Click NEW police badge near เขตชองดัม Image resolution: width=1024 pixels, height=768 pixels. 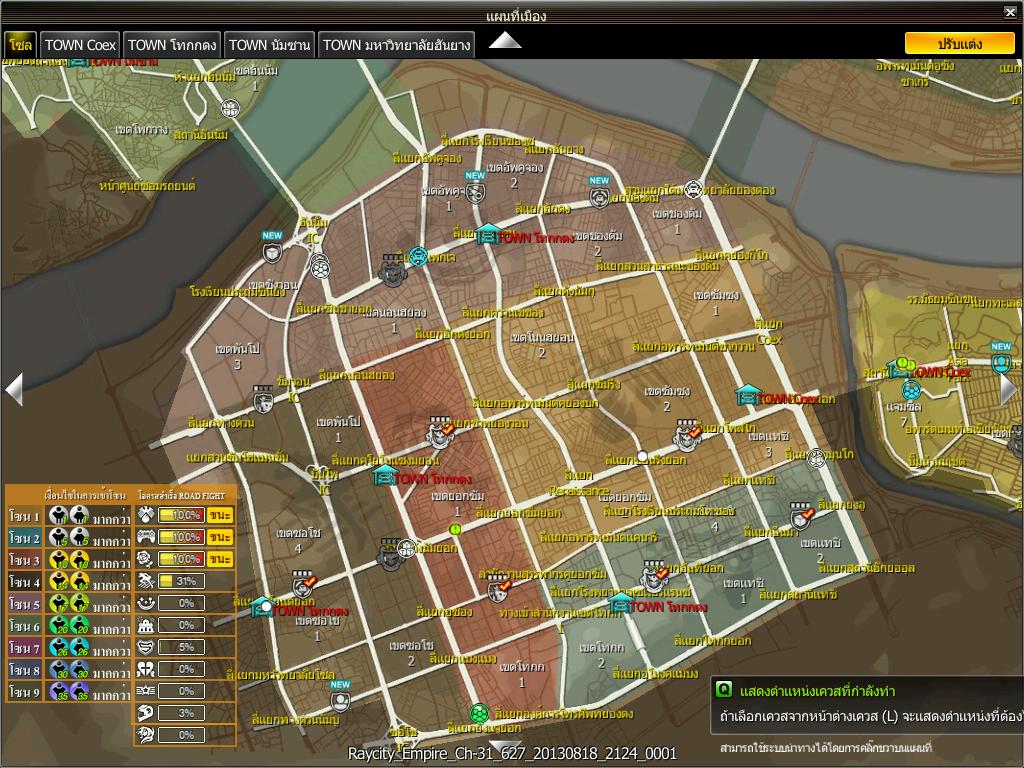[599, 196]
